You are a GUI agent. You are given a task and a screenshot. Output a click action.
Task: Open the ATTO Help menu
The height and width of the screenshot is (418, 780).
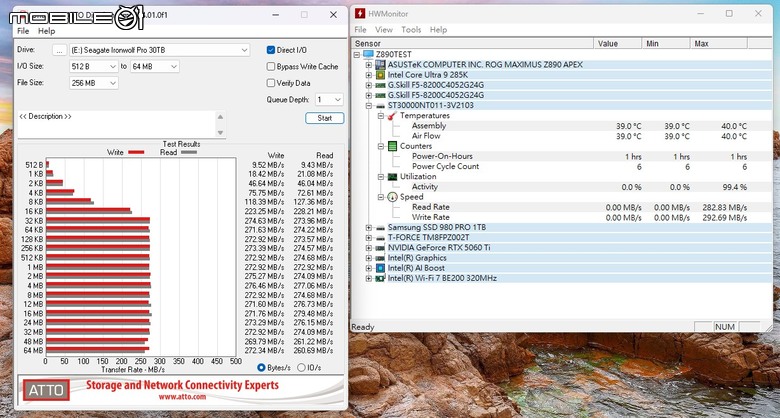coord(46,31)
